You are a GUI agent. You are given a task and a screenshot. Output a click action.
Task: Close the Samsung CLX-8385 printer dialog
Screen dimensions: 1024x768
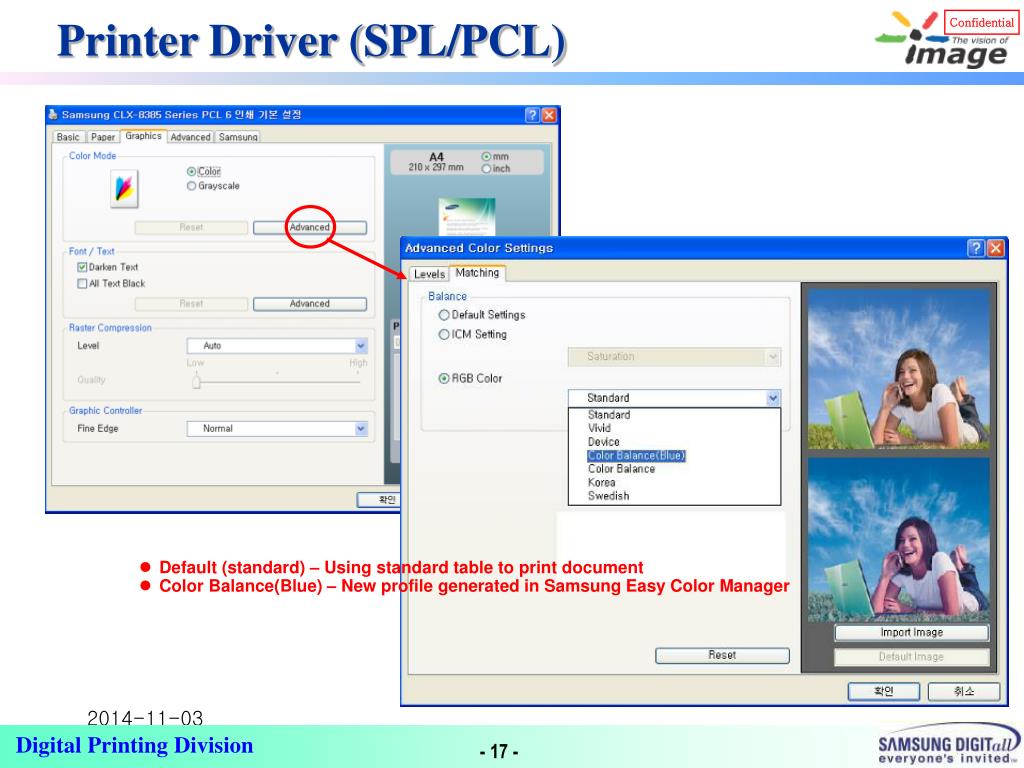[x=549, y=115]
